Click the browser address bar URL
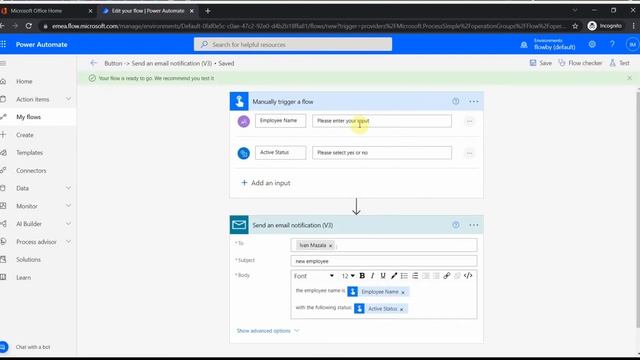Viewport: 640px width, 360px height. [x=308, y=26]
